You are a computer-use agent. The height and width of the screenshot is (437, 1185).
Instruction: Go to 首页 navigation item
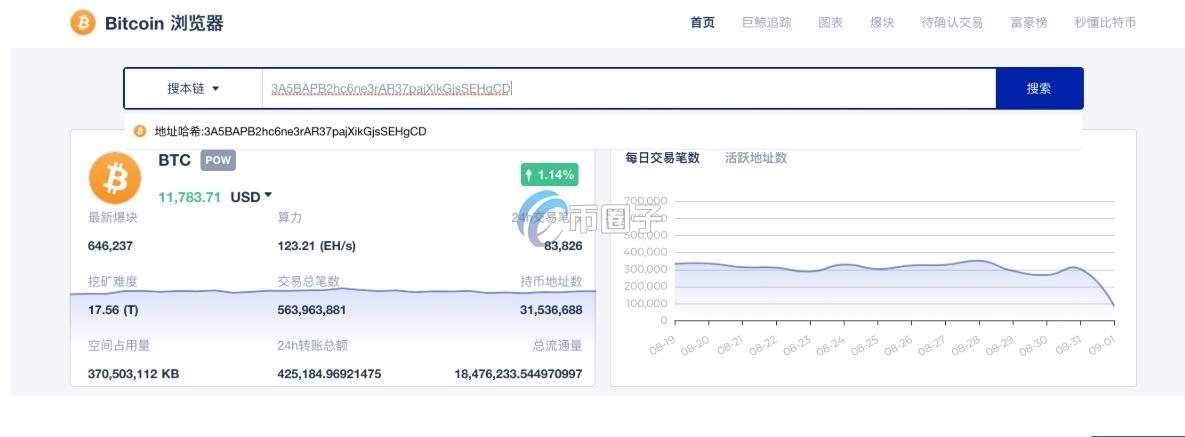[x=702, y=23]
